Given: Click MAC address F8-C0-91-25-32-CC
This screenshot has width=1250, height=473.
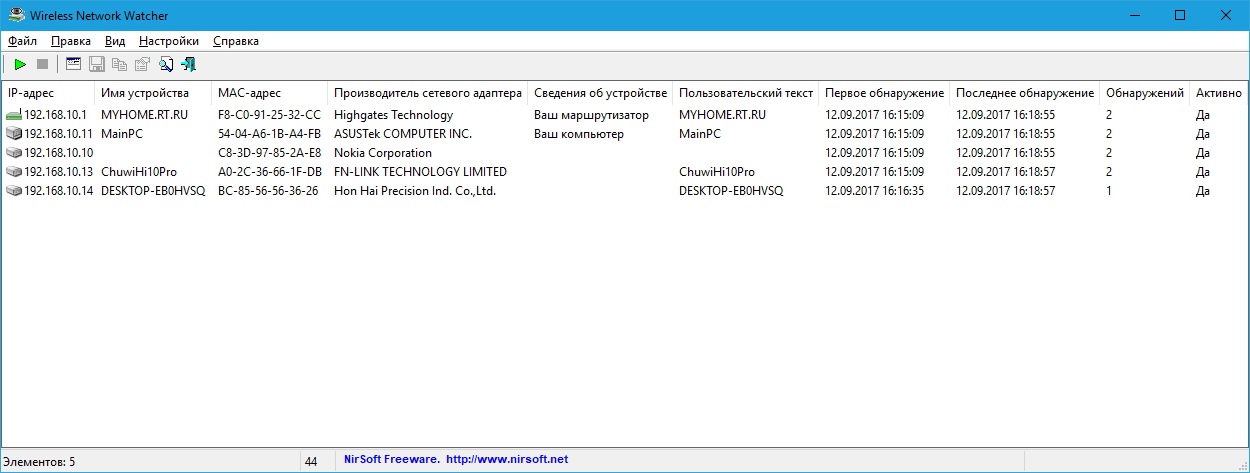Looking at the screenshot, I should pos(269,115).
